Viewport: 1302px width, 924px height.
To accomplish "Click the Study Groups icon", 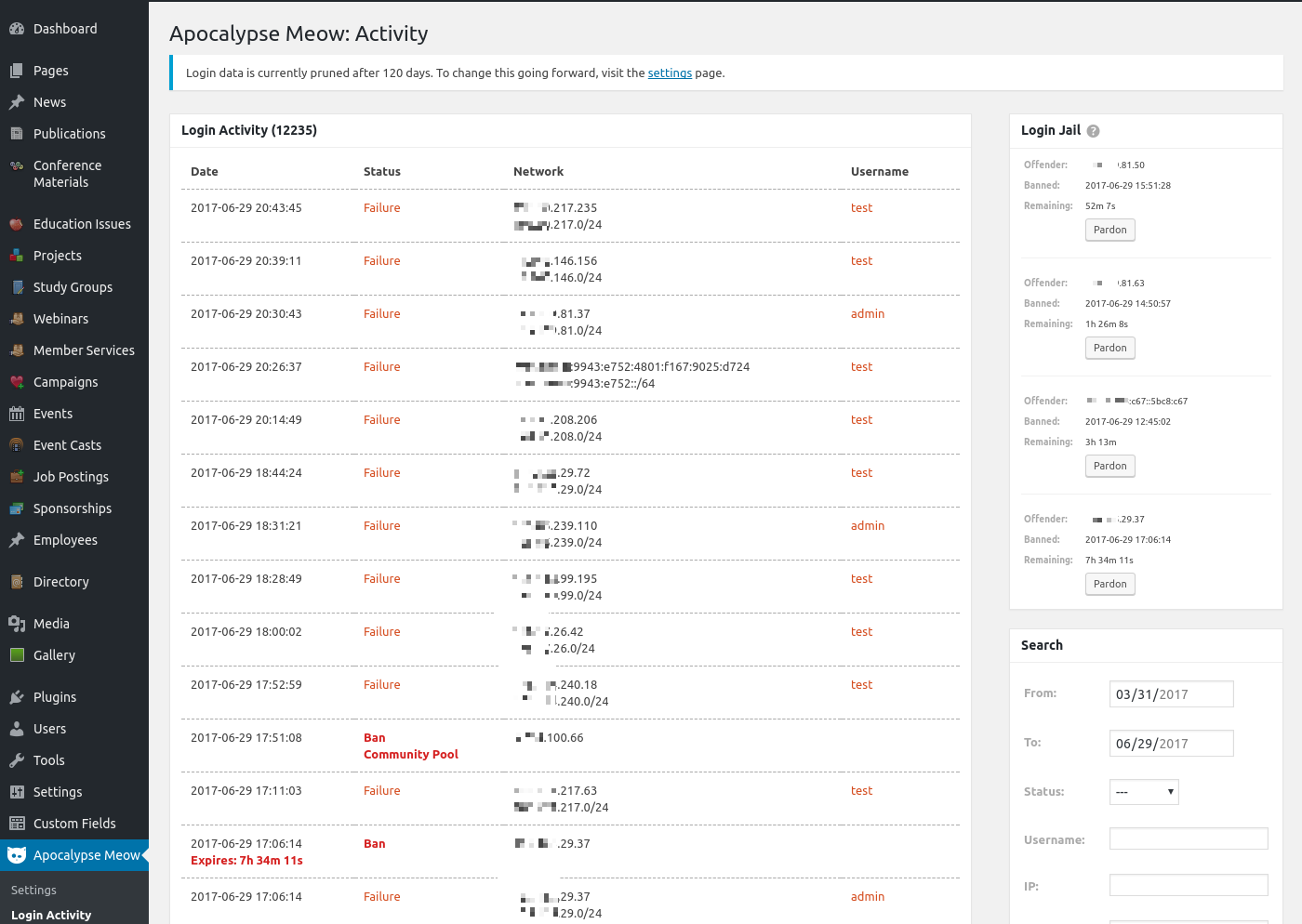I will pyautogui.click(x=17, y=287).
